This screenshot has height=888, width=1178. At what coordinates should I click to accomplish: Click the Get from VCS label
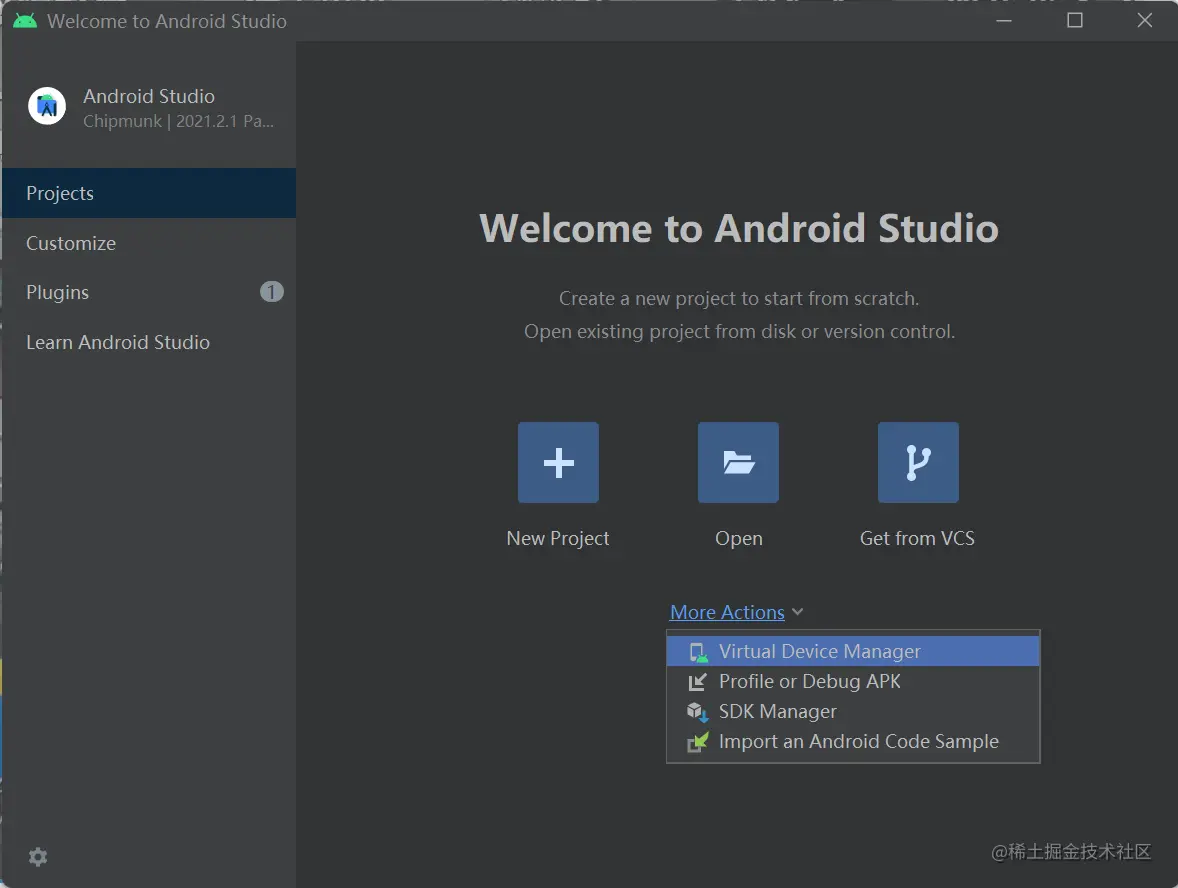[x=917, y=539]
